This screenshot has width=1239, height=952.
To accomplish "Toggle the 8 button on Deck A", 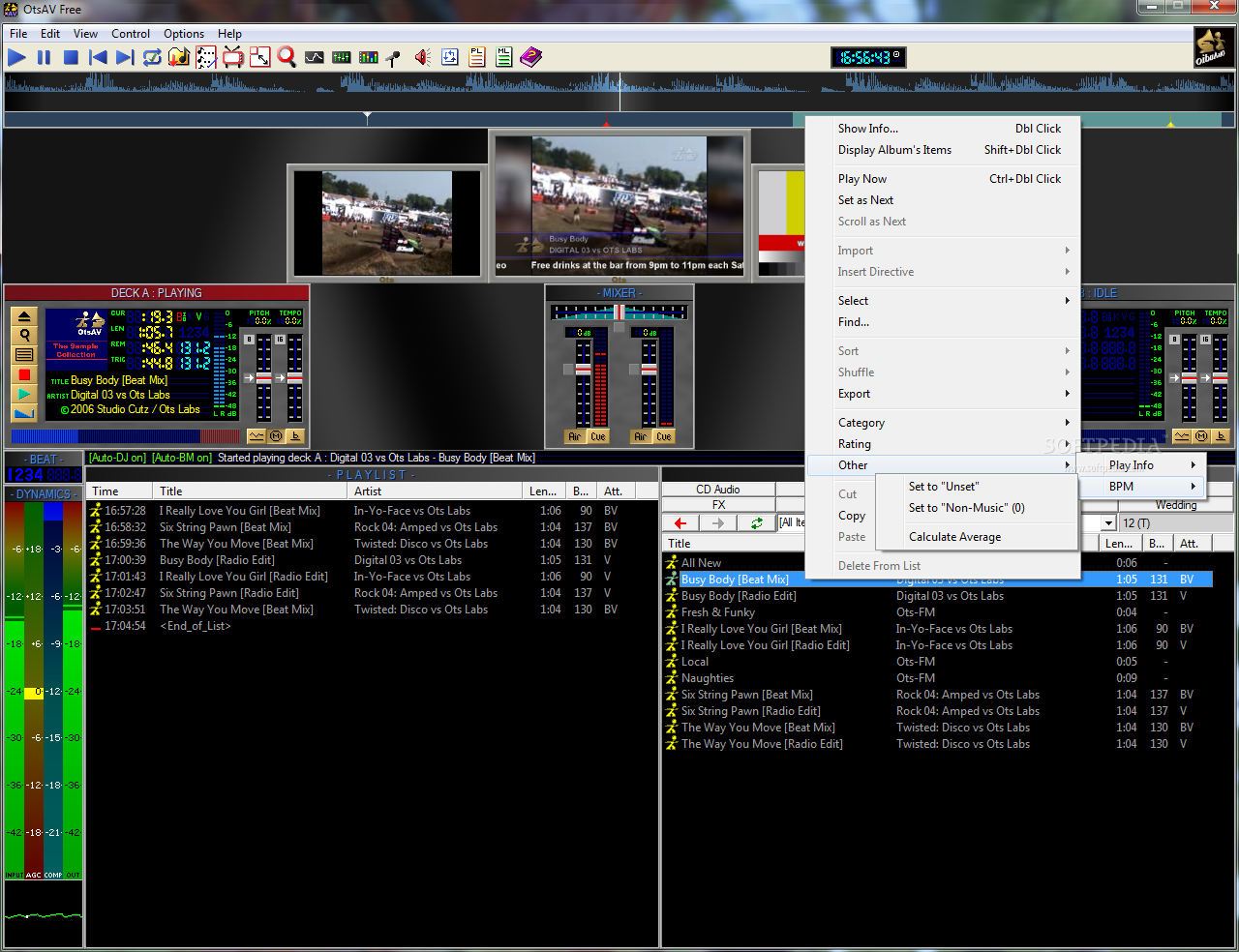I will 249,340.
